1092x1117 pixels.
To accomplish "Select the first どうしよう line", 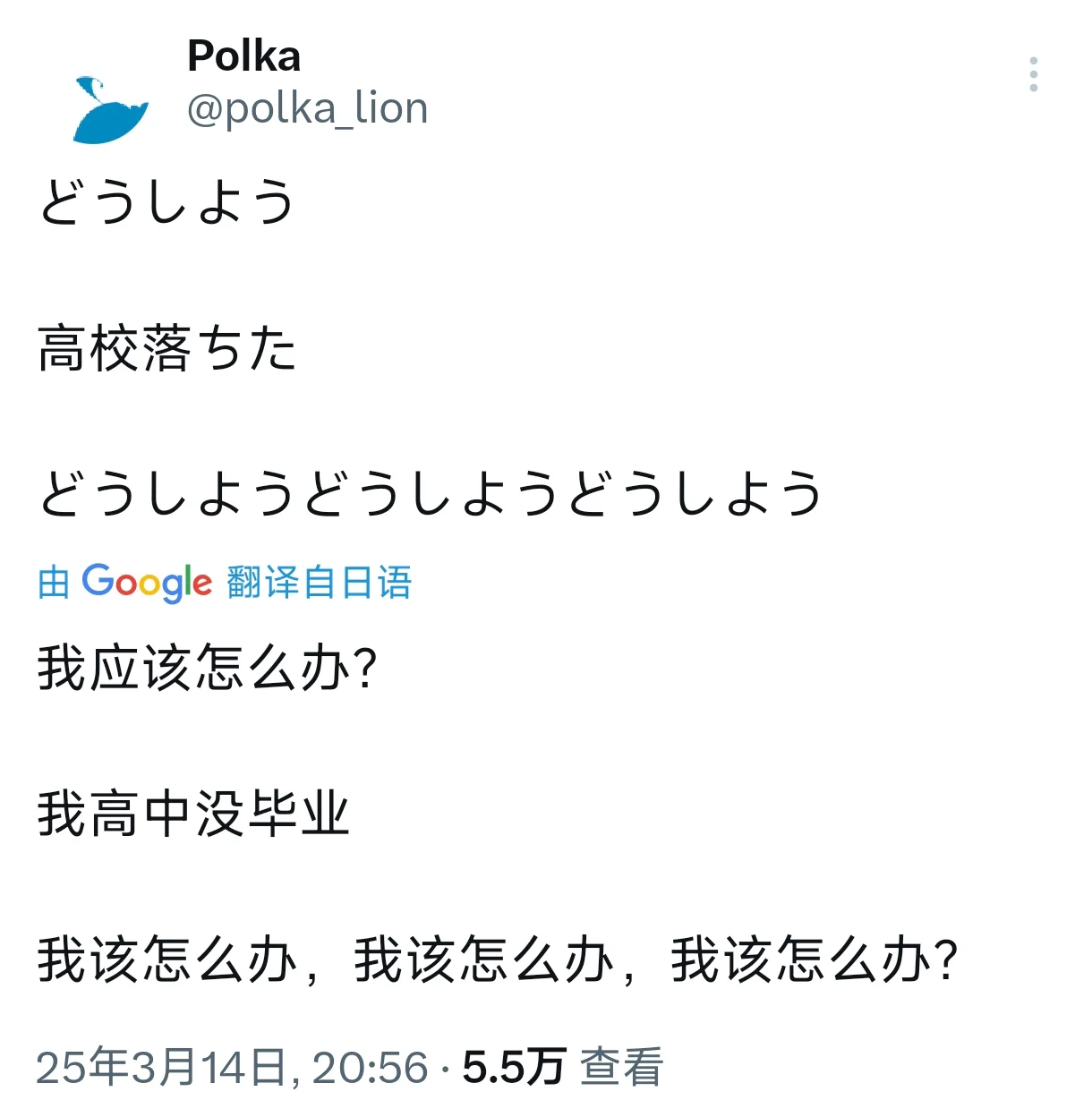I will (166, 201).
